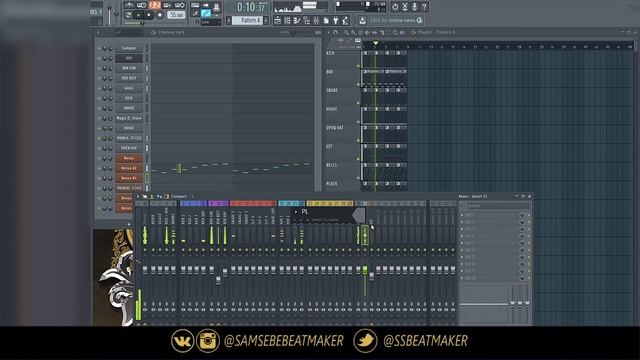Open the mixer Compact layout dropdown

[x=178, y=197]
